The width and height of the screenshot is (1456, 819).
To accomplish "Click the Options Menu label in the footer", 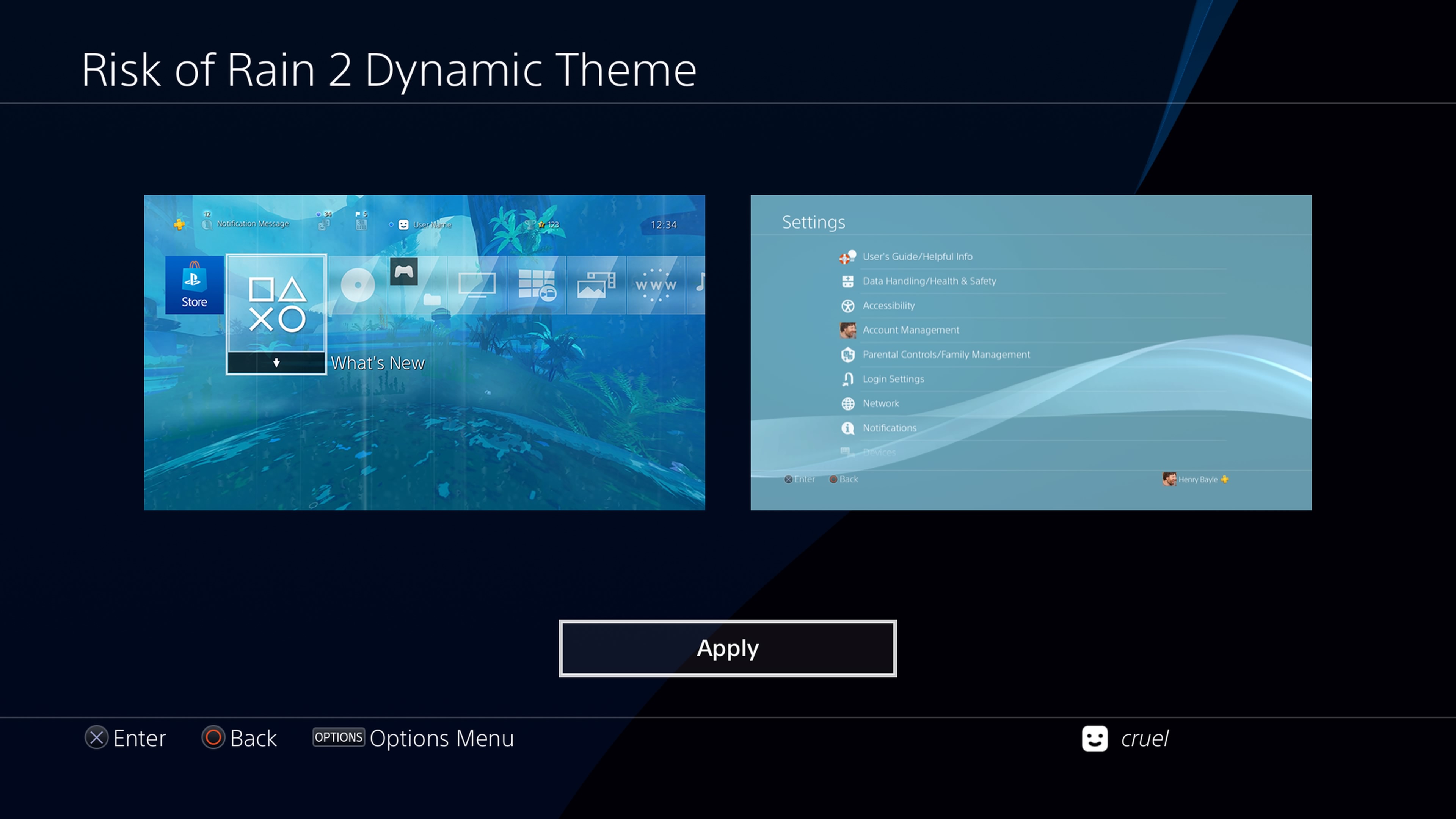I will 442,738.
